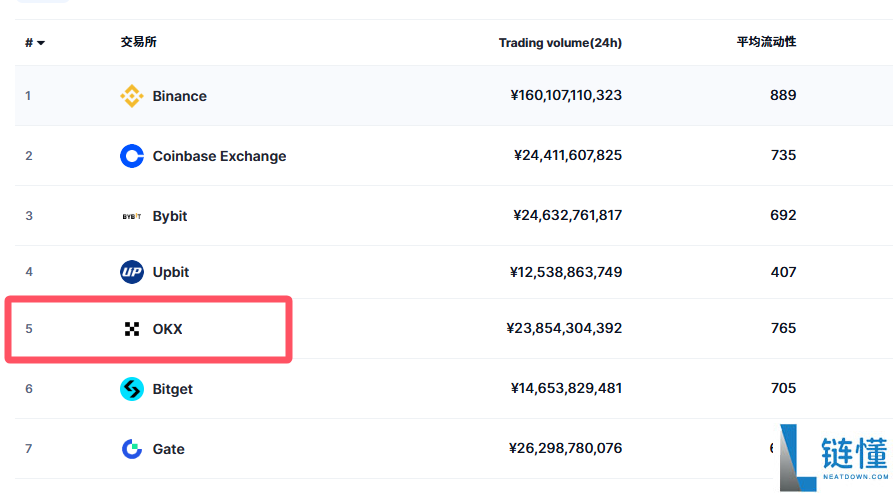Click the Bitget logo icon

click(132, 389)
